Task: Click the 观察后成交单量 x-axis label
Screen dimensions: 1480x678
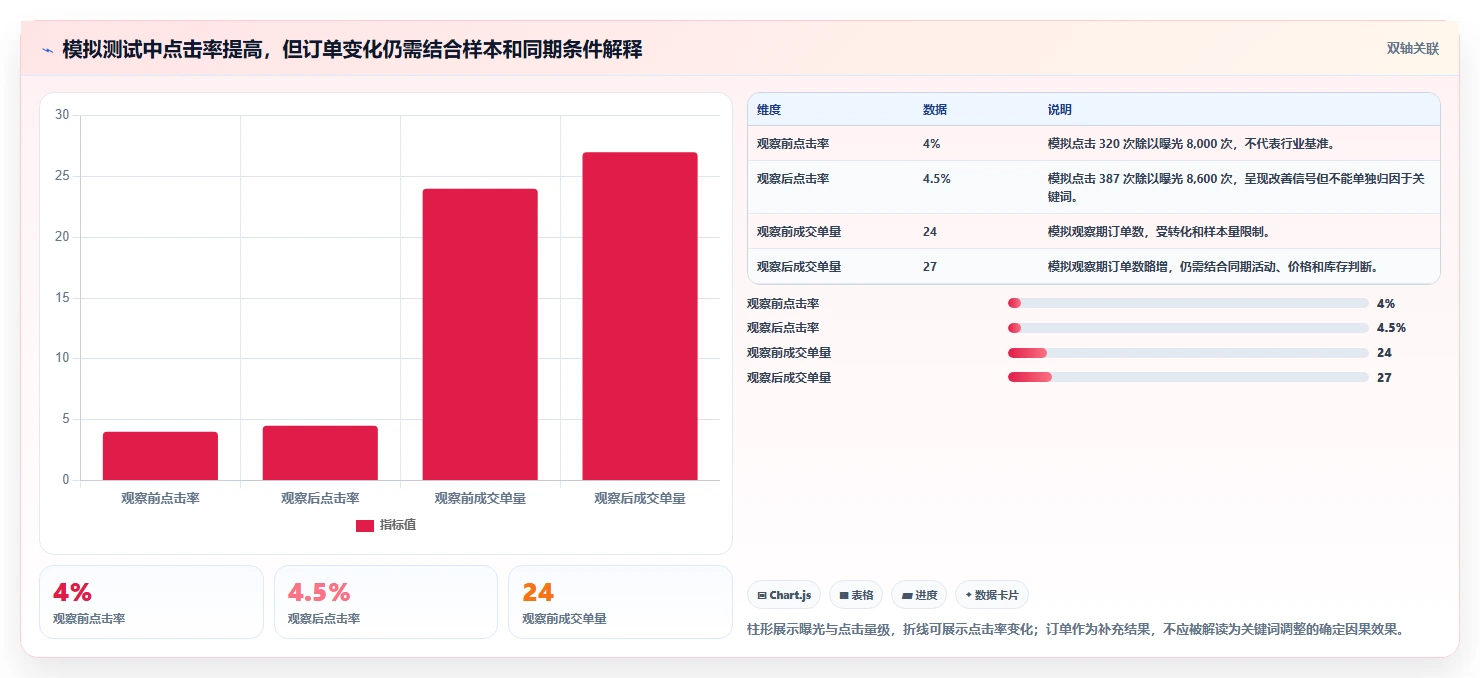Action: (x=640, y=498)
